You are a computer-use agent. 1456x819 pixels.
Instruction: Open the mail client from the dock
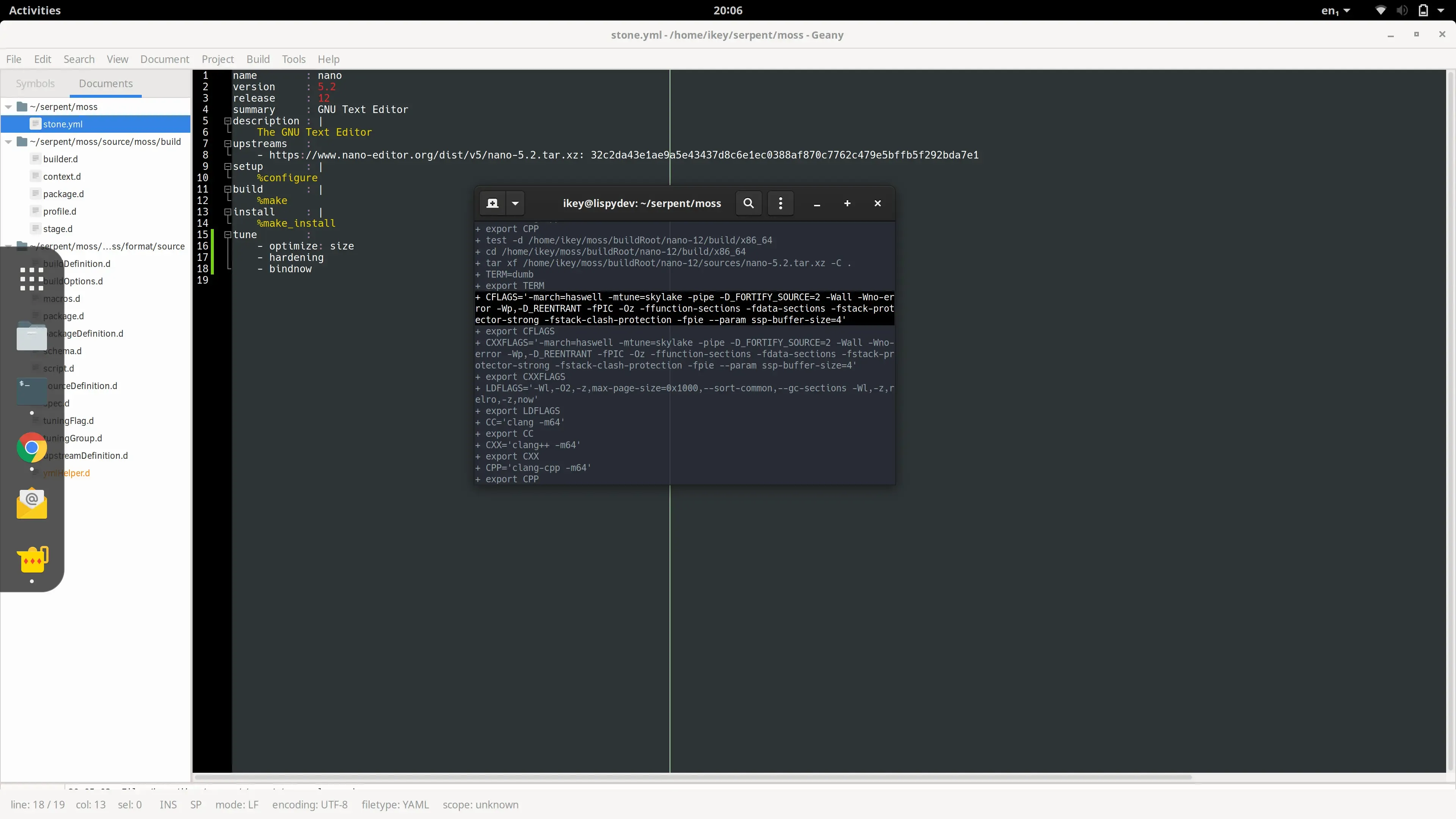31,503
